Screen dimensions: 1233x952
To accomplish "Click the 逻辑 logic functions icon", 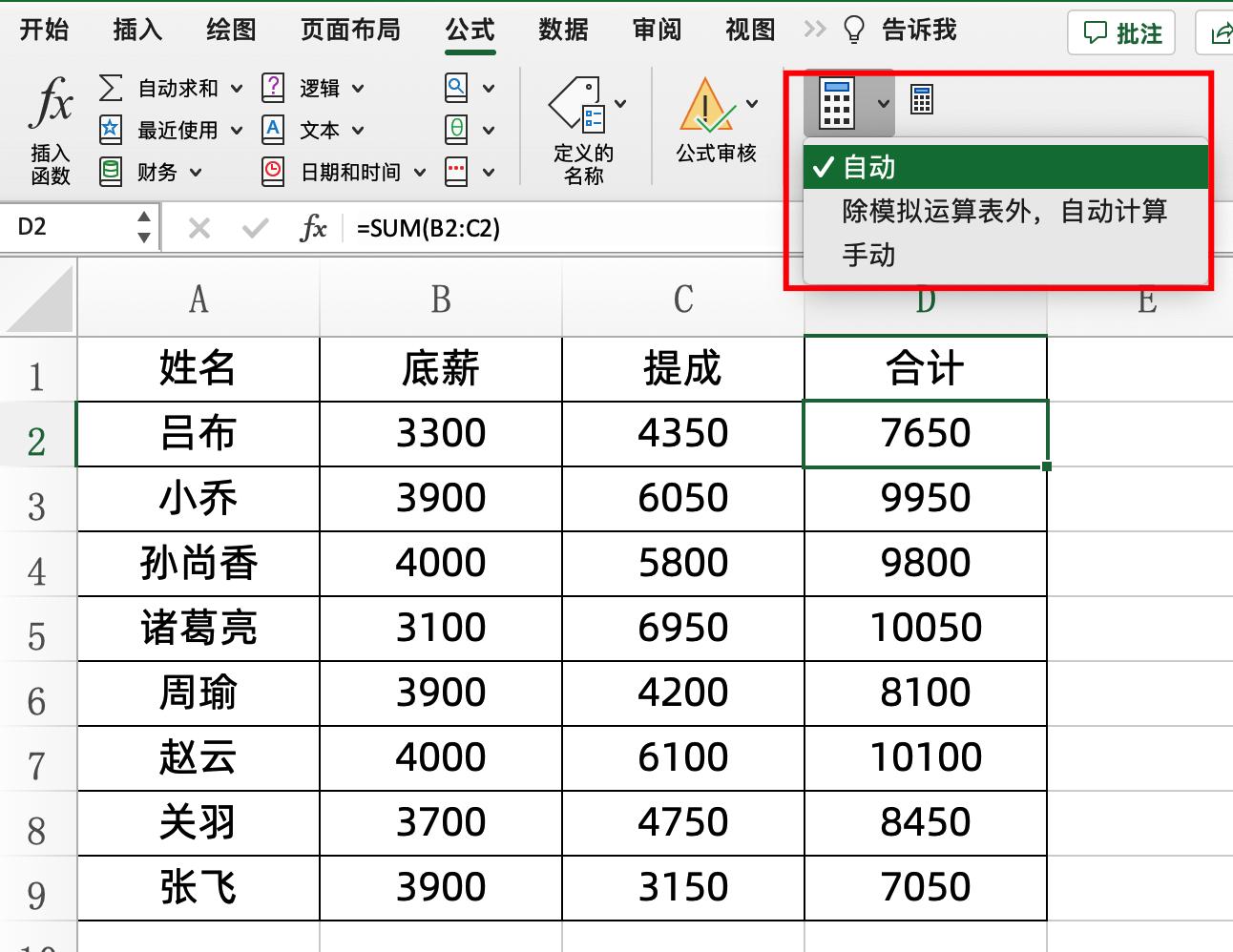I will click(x=273, y=88).
